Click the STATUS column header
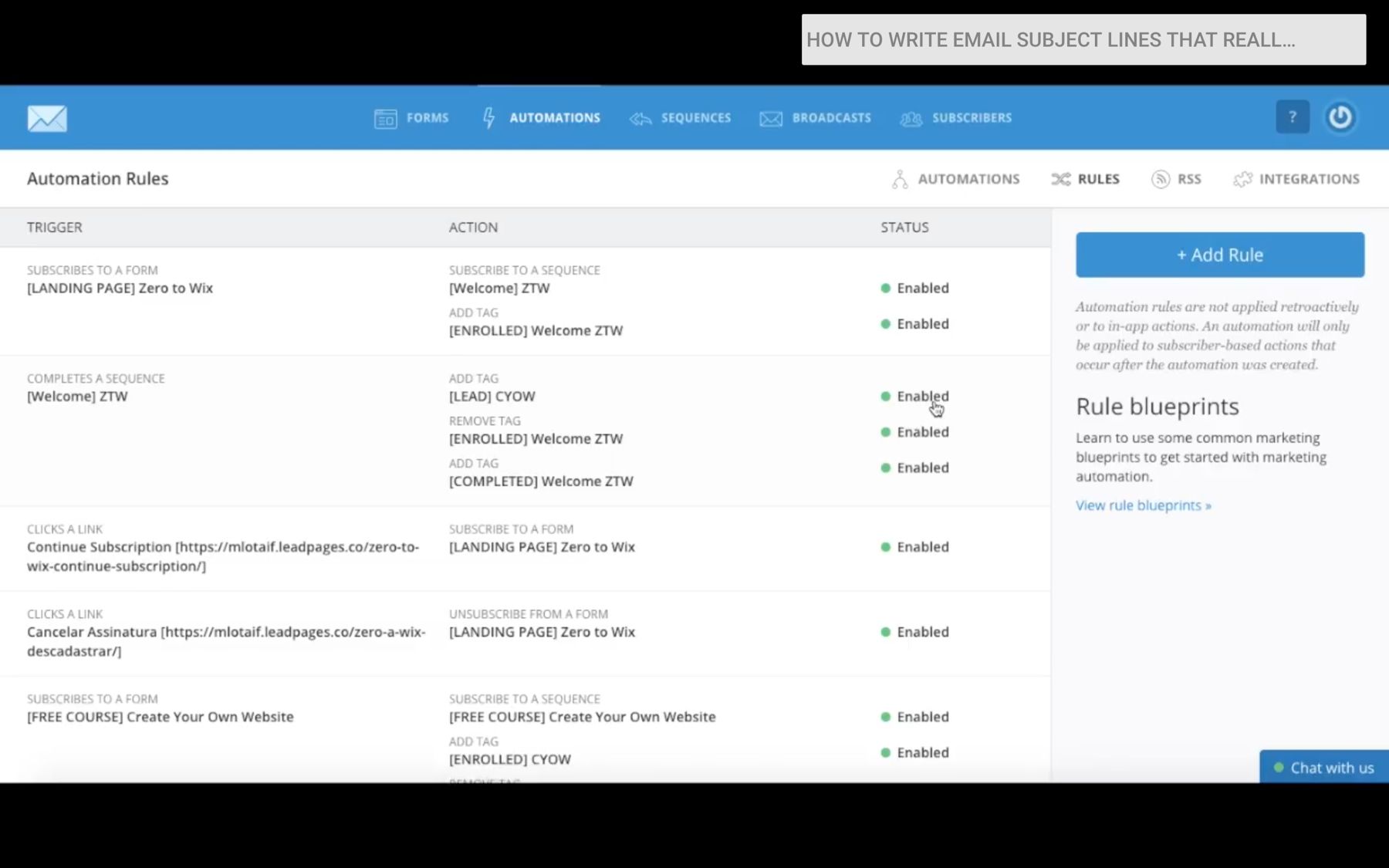1389x868 pixels. [904, 228]
